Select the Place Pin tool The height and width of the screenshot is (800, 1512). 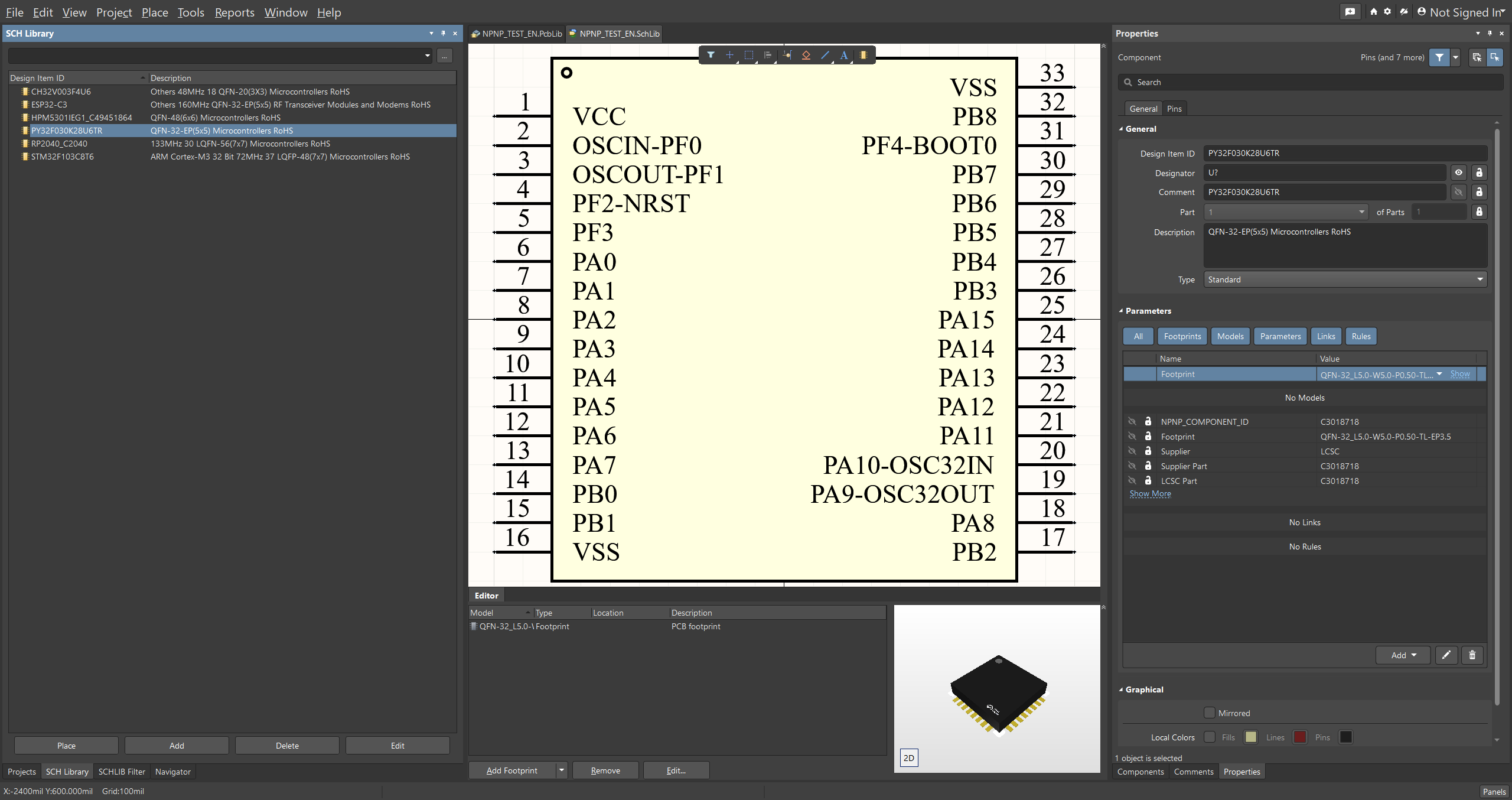tap(787, 55)
